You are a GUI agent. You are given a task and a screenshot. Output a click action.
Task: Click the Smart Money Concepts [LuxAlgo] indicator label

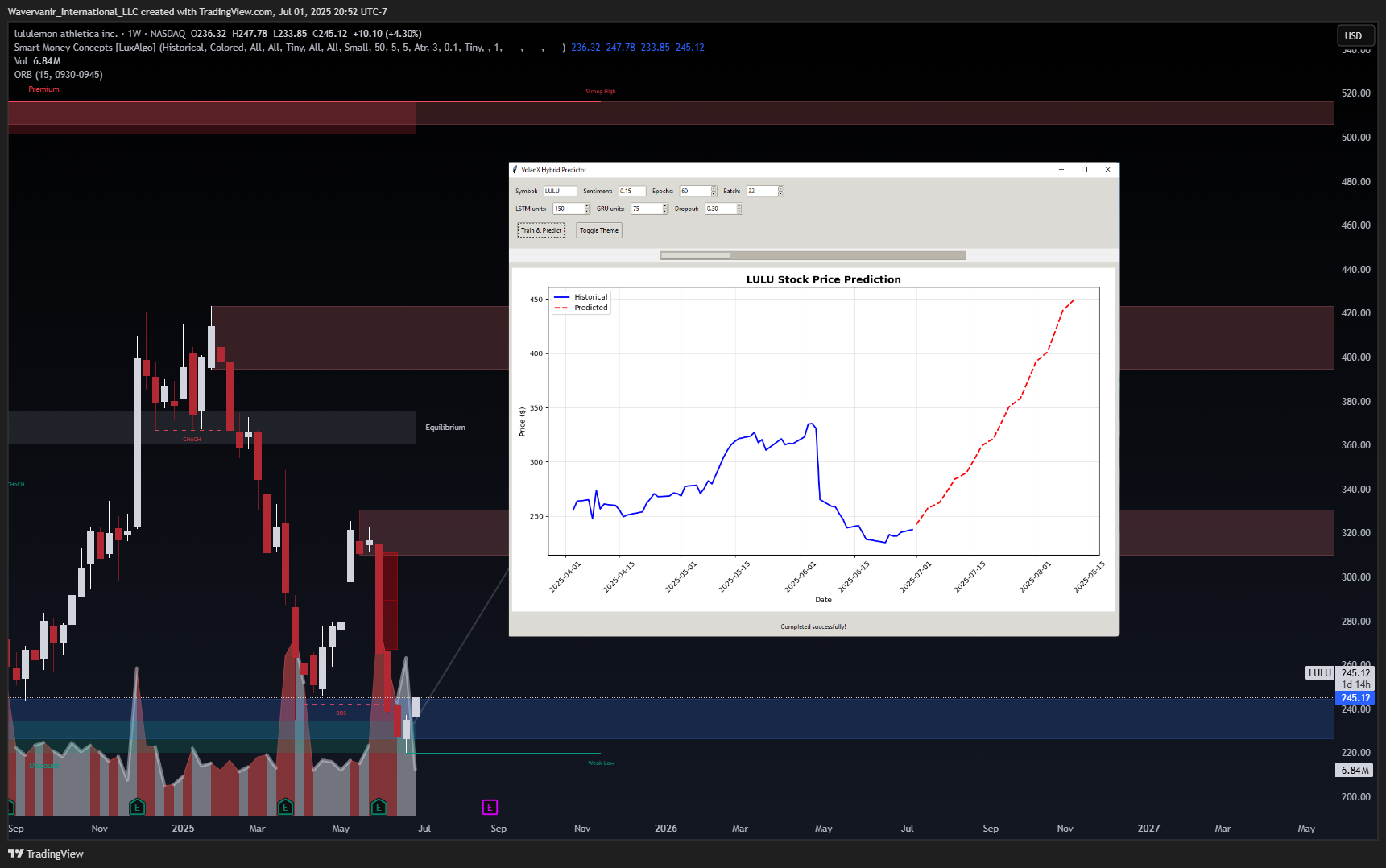point(85,48)
